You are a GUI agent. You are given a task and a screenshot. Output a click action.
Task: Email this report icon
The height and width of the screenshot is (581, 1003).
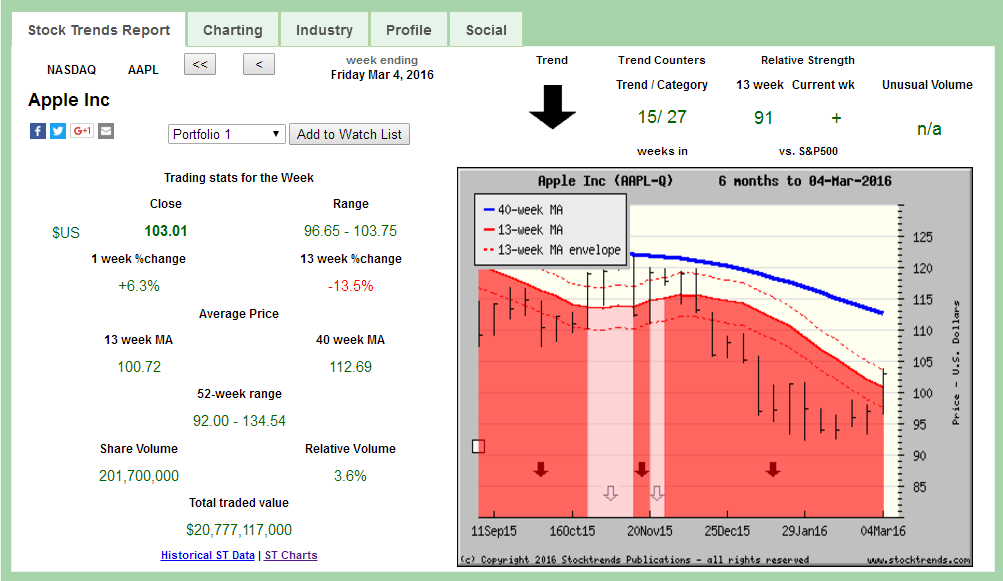[106, 131]
